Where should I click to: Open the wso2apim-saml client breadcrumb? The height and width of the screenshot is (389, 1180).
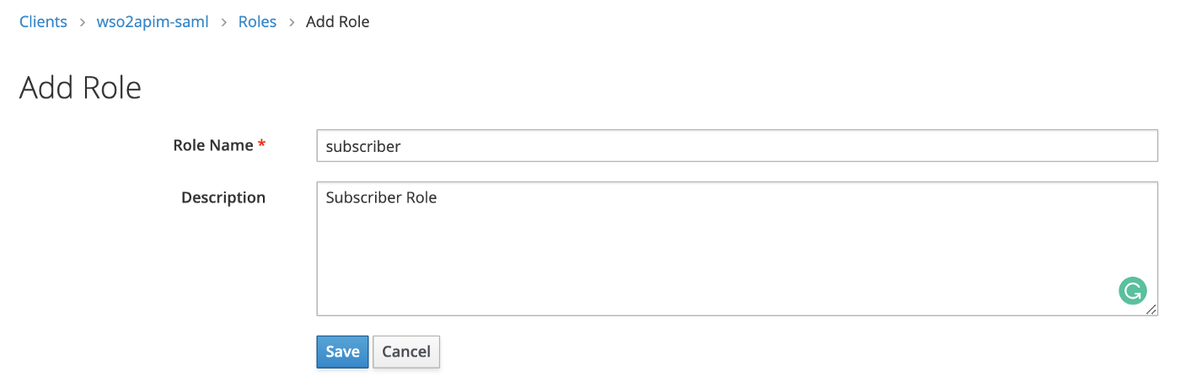coord(152,22)
